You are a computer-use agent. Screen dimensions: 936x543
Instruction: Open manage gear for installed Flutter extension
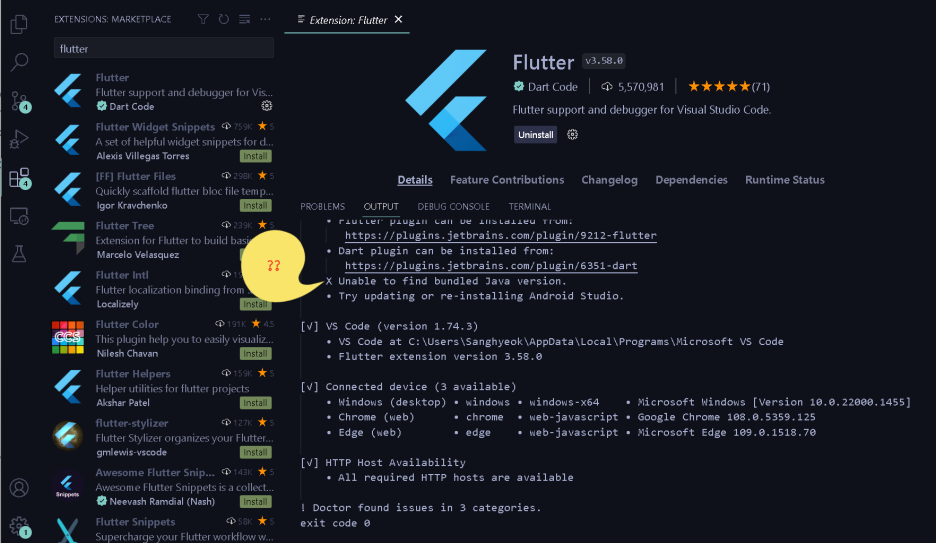click(x=267, y=106)
